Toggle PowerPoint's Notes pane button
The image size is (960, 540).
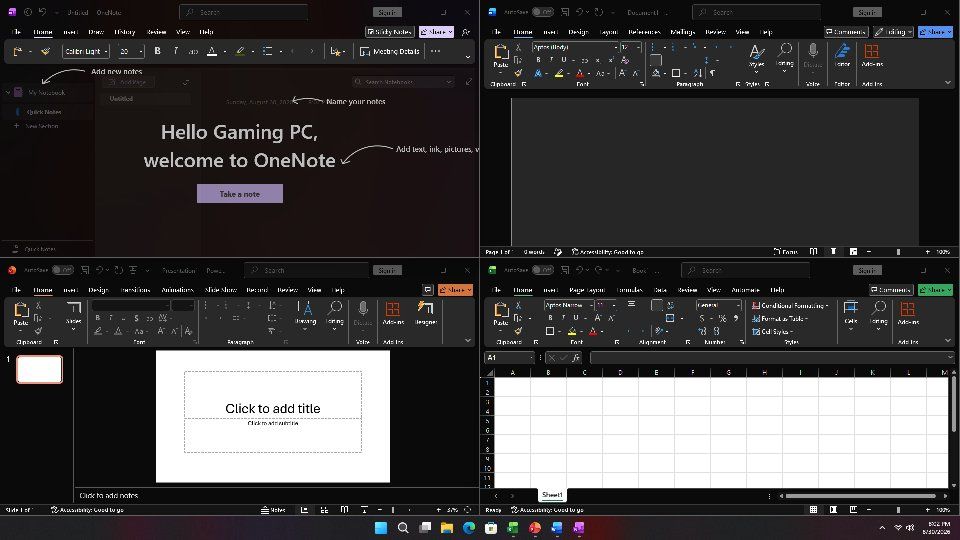[x=273, y=509]
